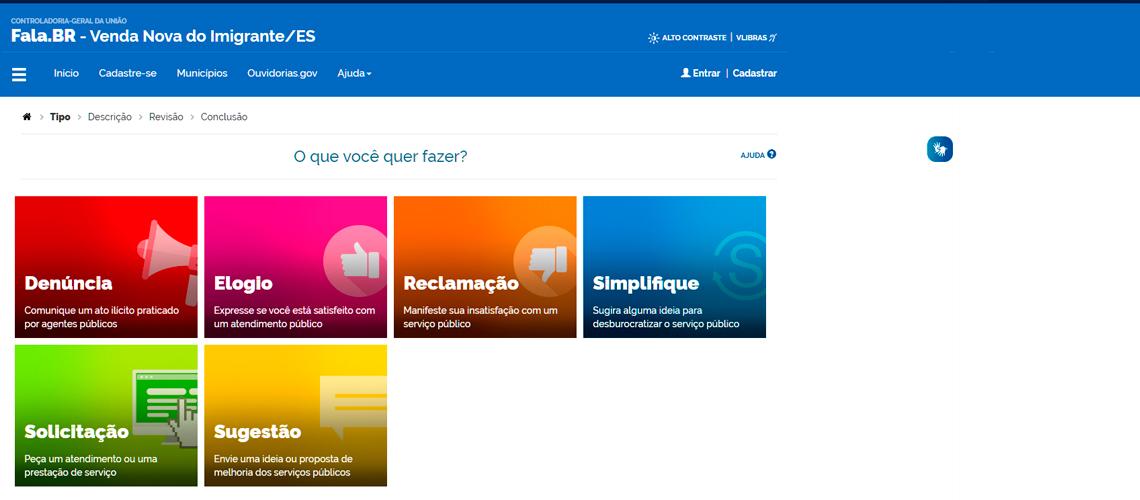
Task: Choose the Reclamação heading
Action: tap(461, 283)
